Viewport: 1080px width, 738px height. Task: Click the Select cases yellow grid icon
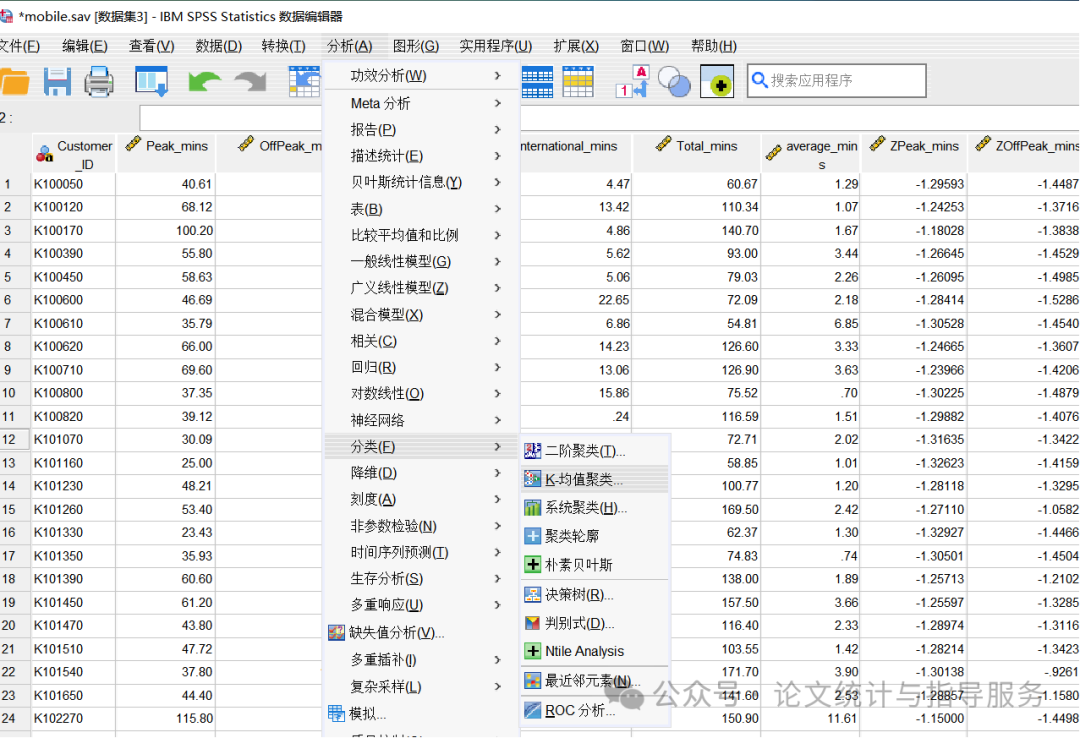pos(578,81)
